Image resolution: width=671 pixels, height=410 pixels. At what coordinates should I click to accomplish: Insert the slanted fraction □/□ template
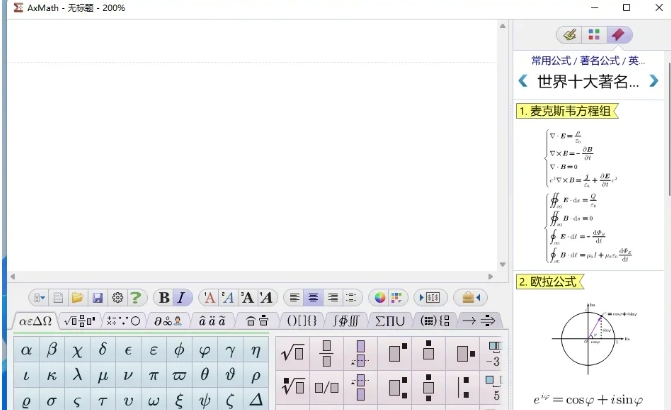(x=327, y=387)
